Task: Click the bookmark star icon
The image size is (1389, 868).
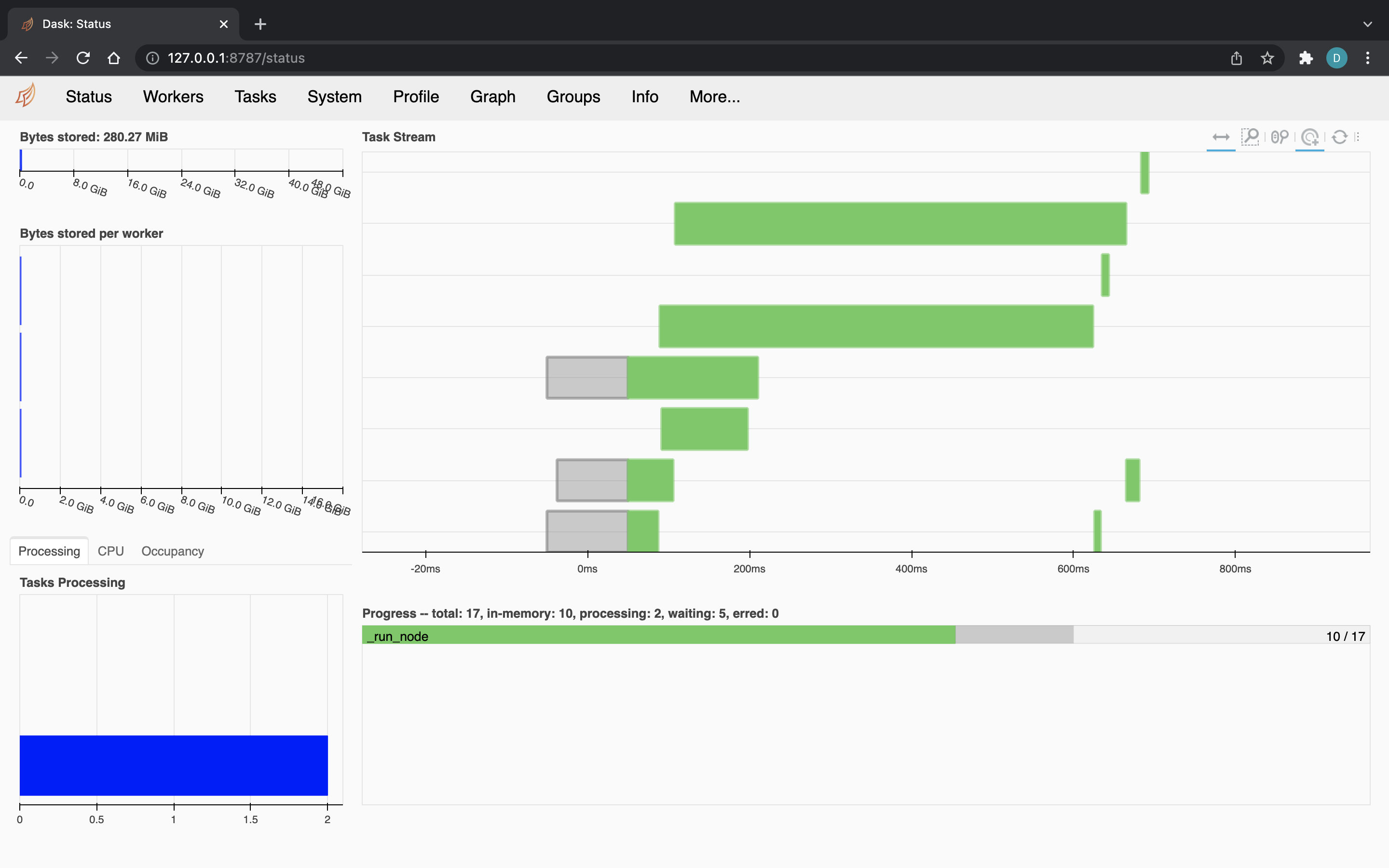Action: coord(1267,57)
